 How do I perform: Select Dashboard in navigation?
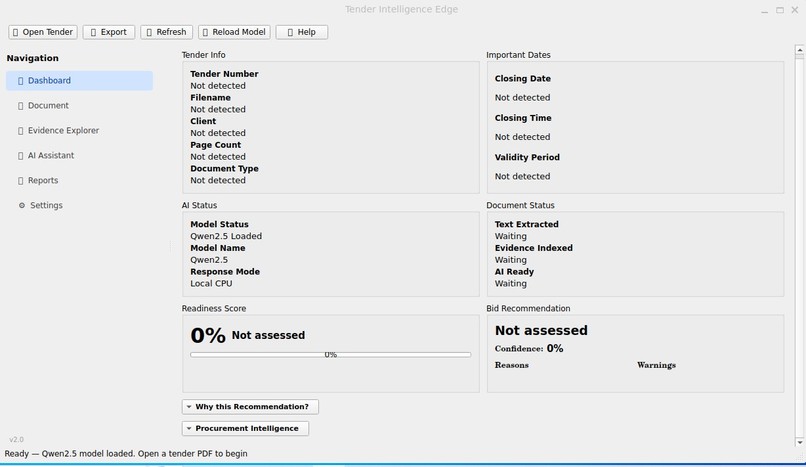click(79, 81)
